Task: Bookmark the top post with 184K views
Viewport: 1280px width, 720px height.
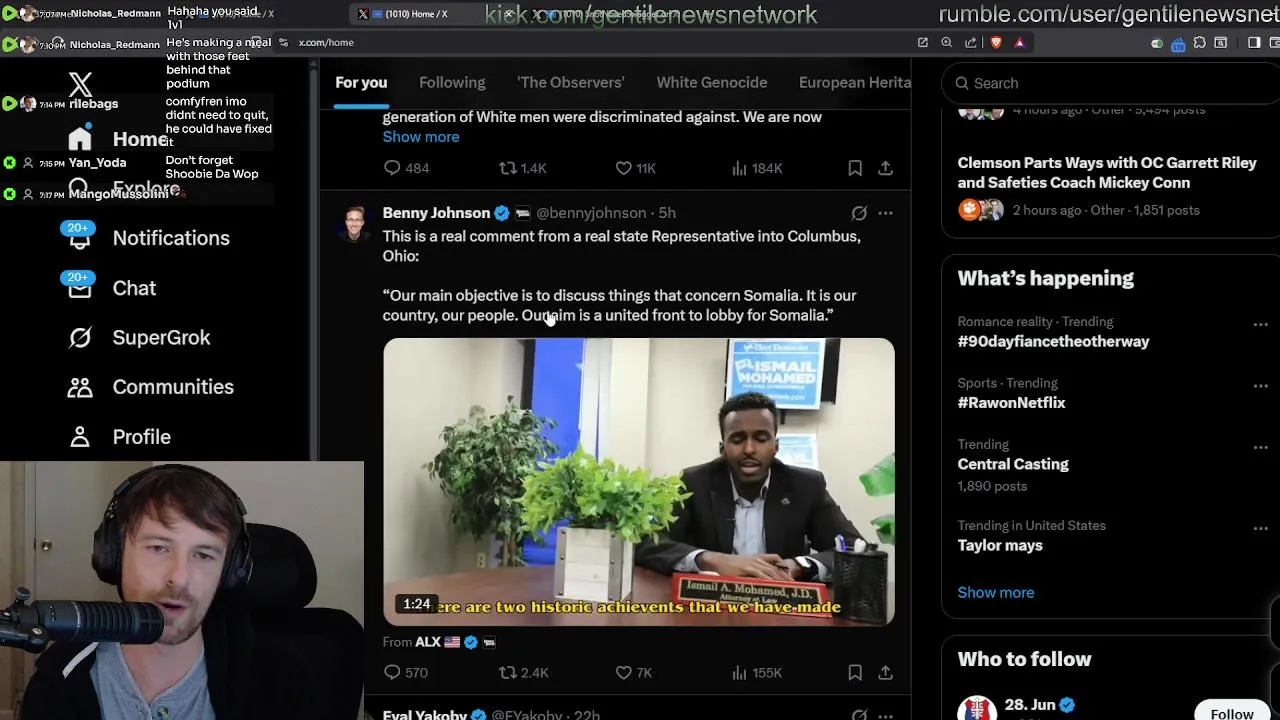Action: click(x=855, y=168)
